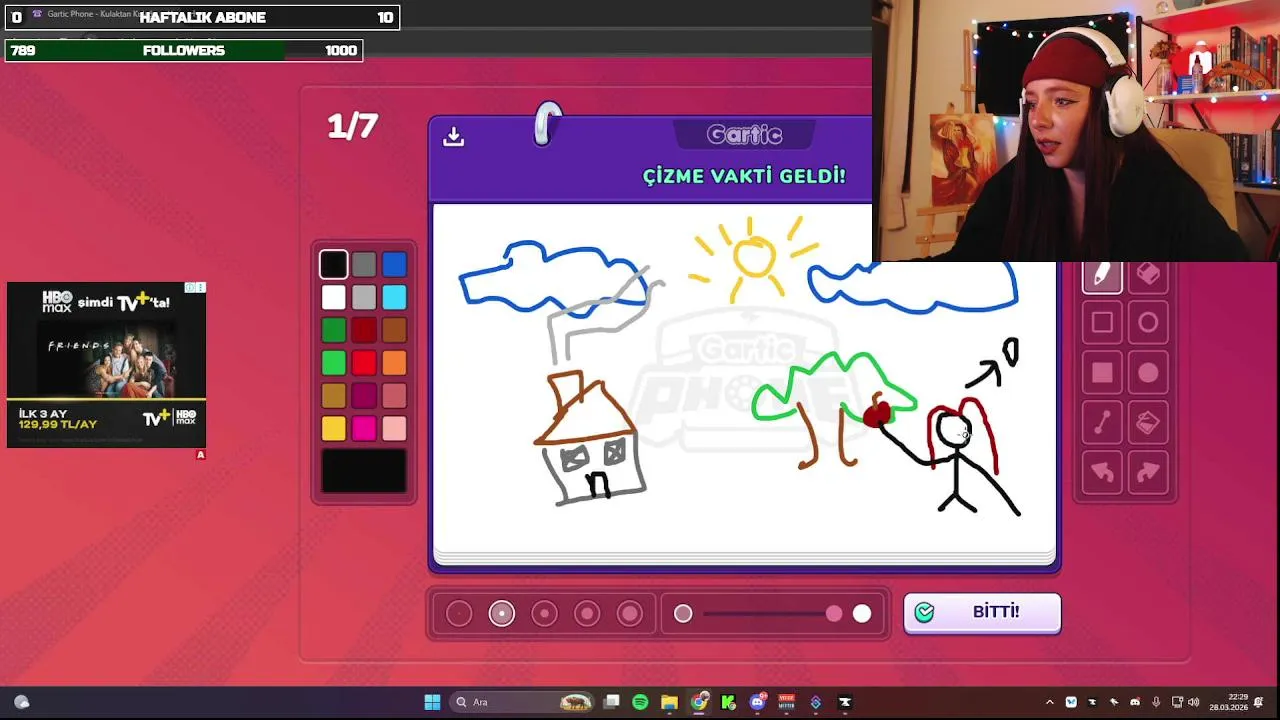This screenshot has width=1280, height=720.
Task: Click the streamer webcam overlay
Action: coord(1076,130)
